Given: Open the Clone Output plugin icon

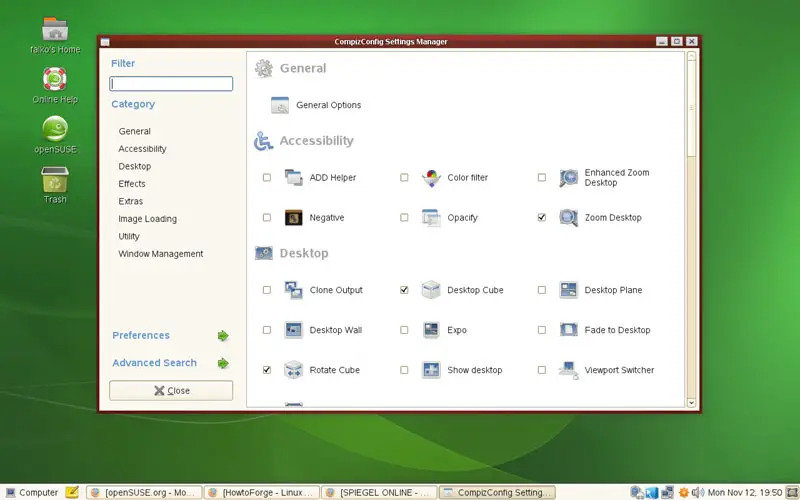Looking at the screenshot, I should click(293, 290).
